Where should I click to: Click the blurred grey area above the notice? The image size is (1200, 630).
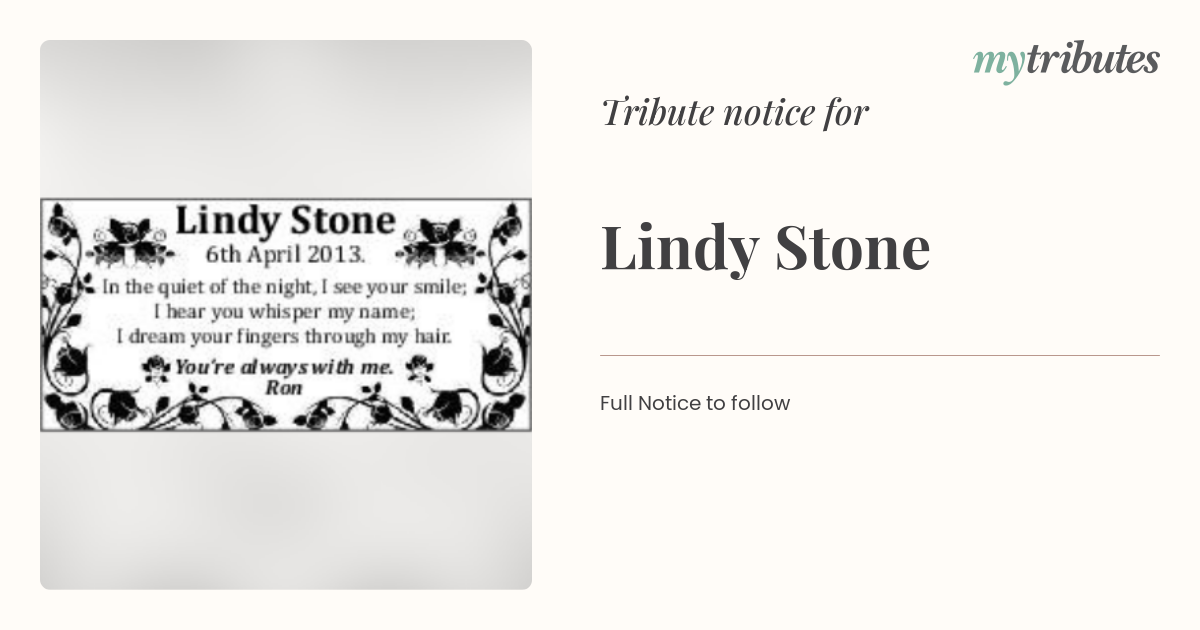pos(286,119)
